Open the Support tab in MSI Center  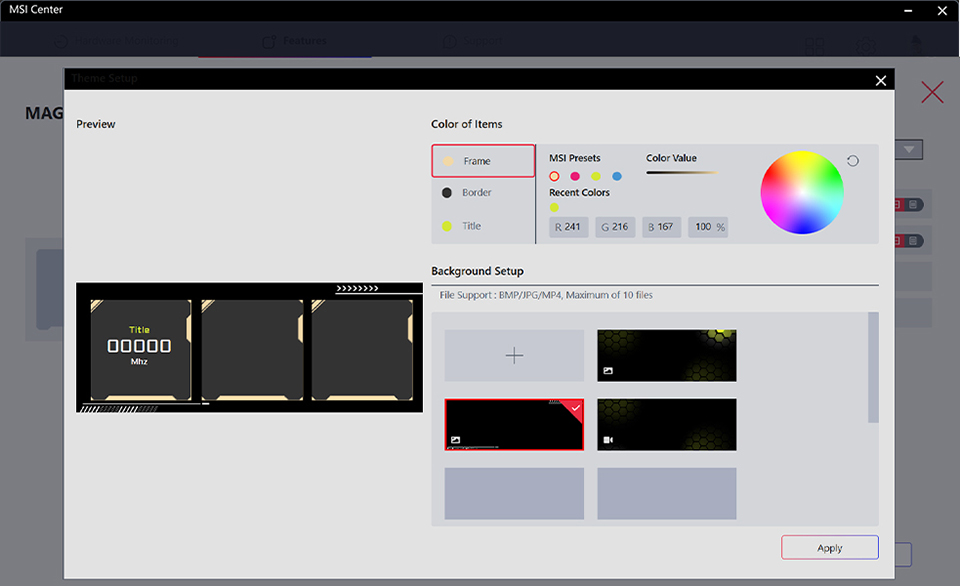(472, 41)
